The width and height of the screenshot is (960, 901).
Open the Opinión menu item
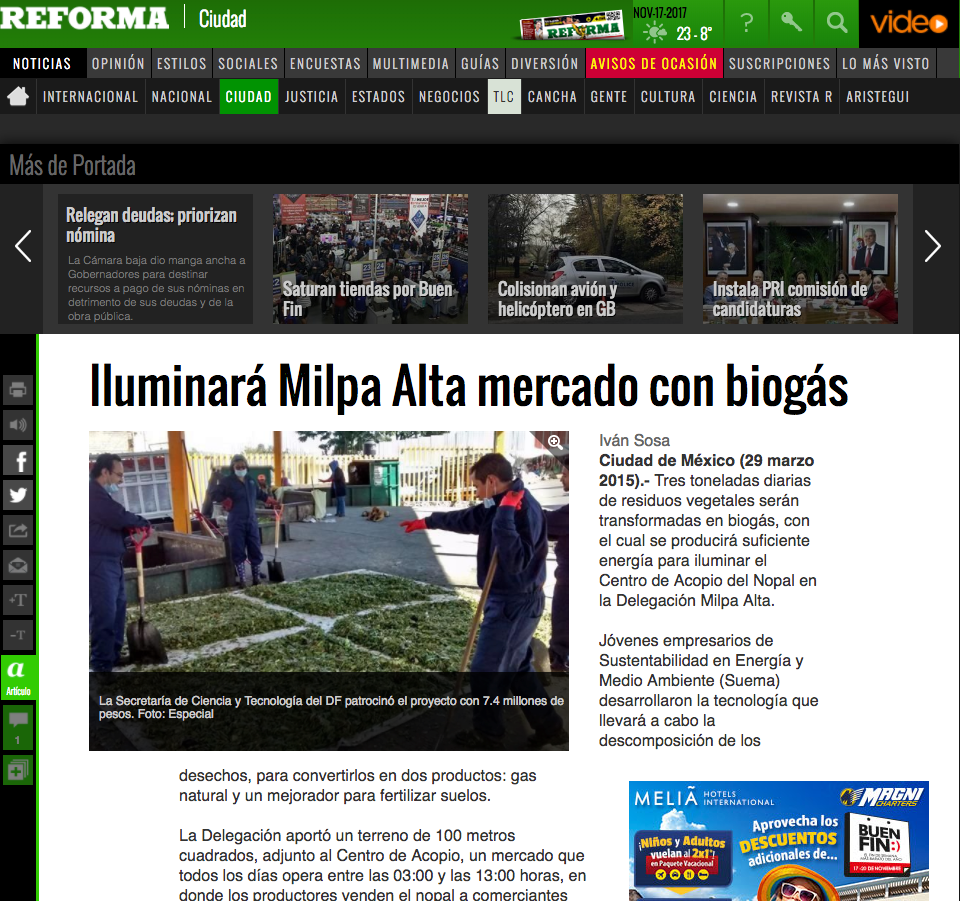pyautogui.click(x=118, y=63)
